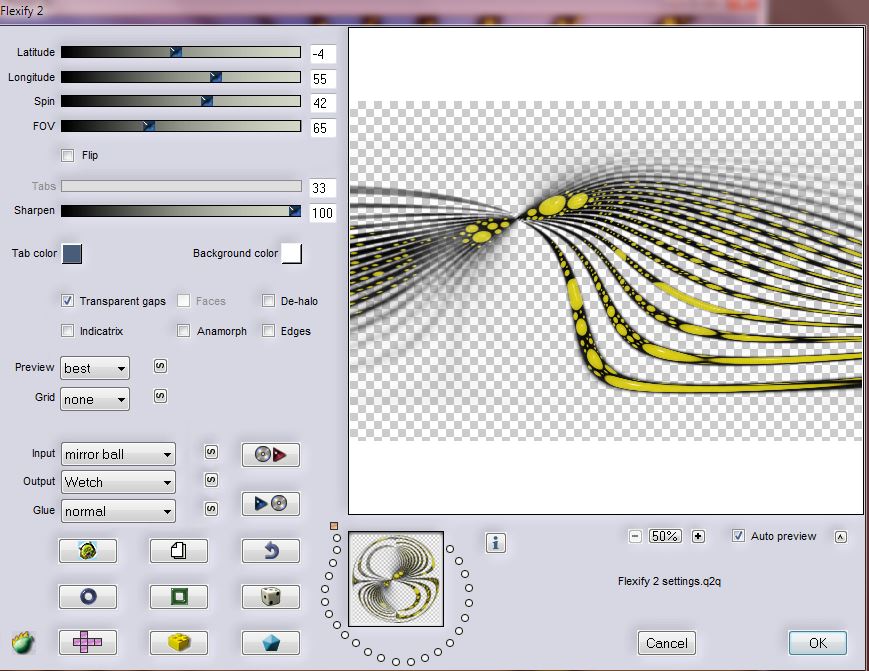This screenshot has width=869, height=671.
Task: Click the Latitude slider
Action: (x=181, y=52)
